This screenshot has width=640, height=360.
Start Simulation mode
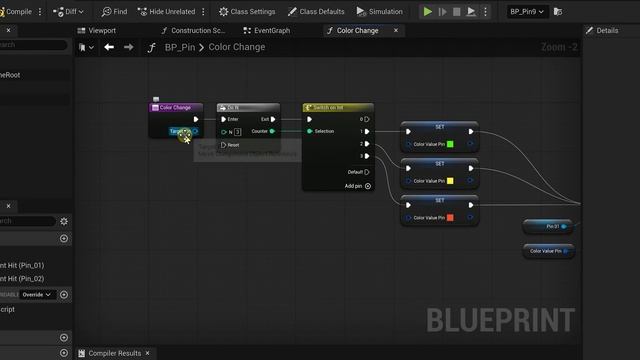pyautogui.click(x=379, y=12)
